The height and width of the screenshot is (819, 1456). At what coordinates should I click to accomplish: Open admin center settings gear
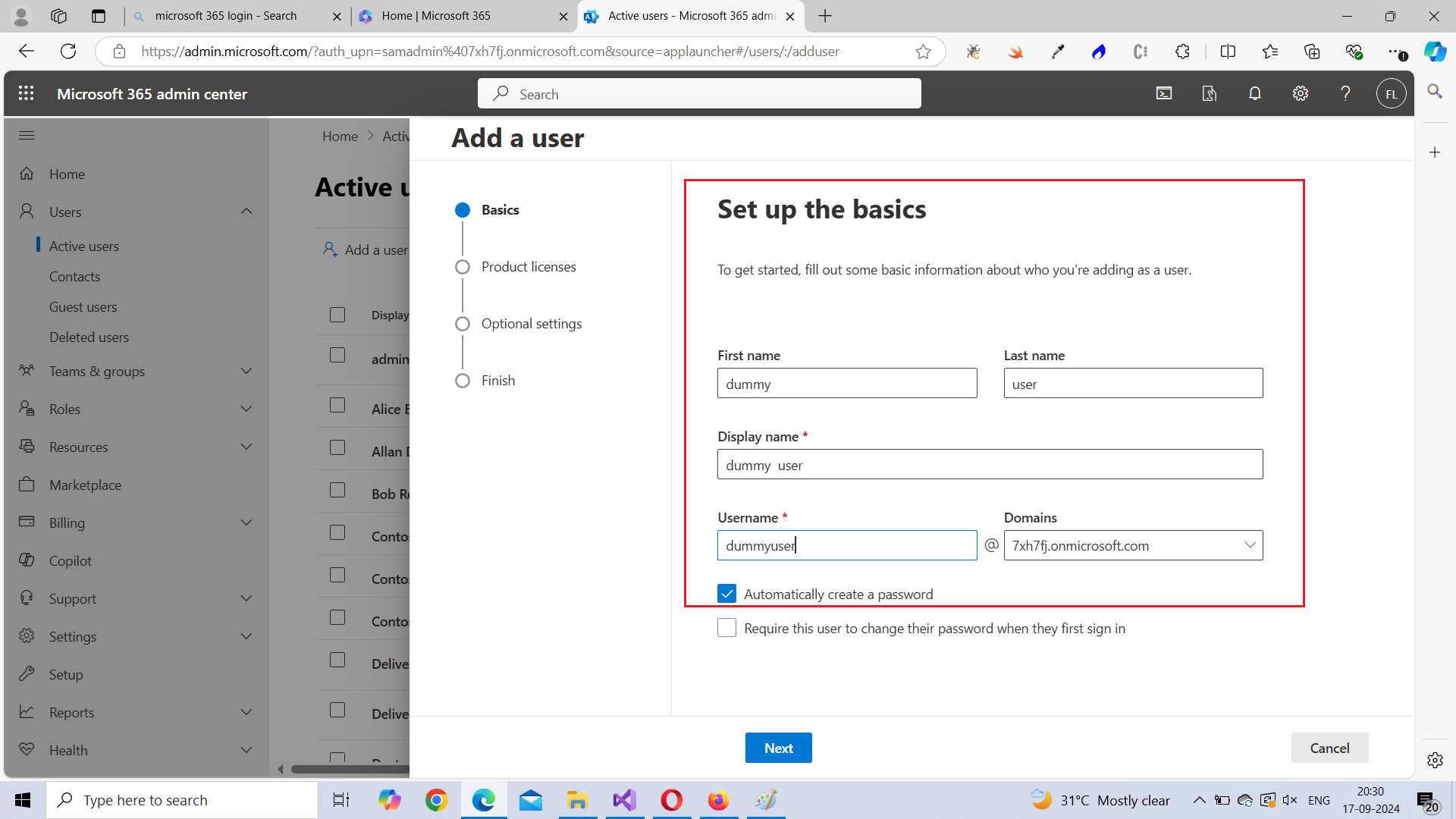tap(1301, 93)
